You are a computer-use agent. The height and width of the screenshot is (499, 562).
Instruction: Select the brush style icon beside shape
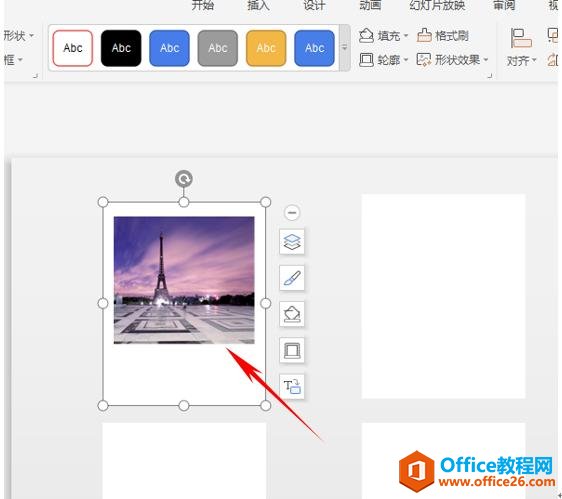tap(292, 278)
